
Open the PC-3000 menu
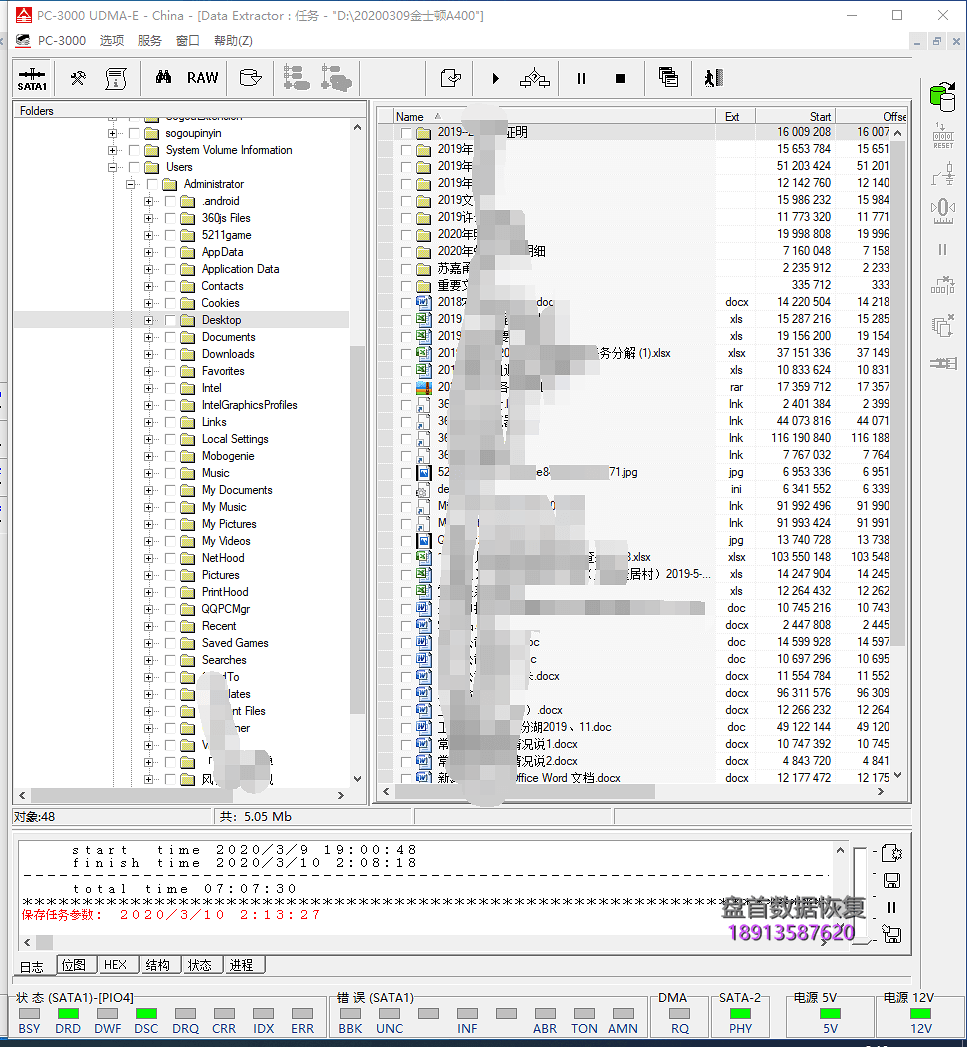tap(61, 41)
